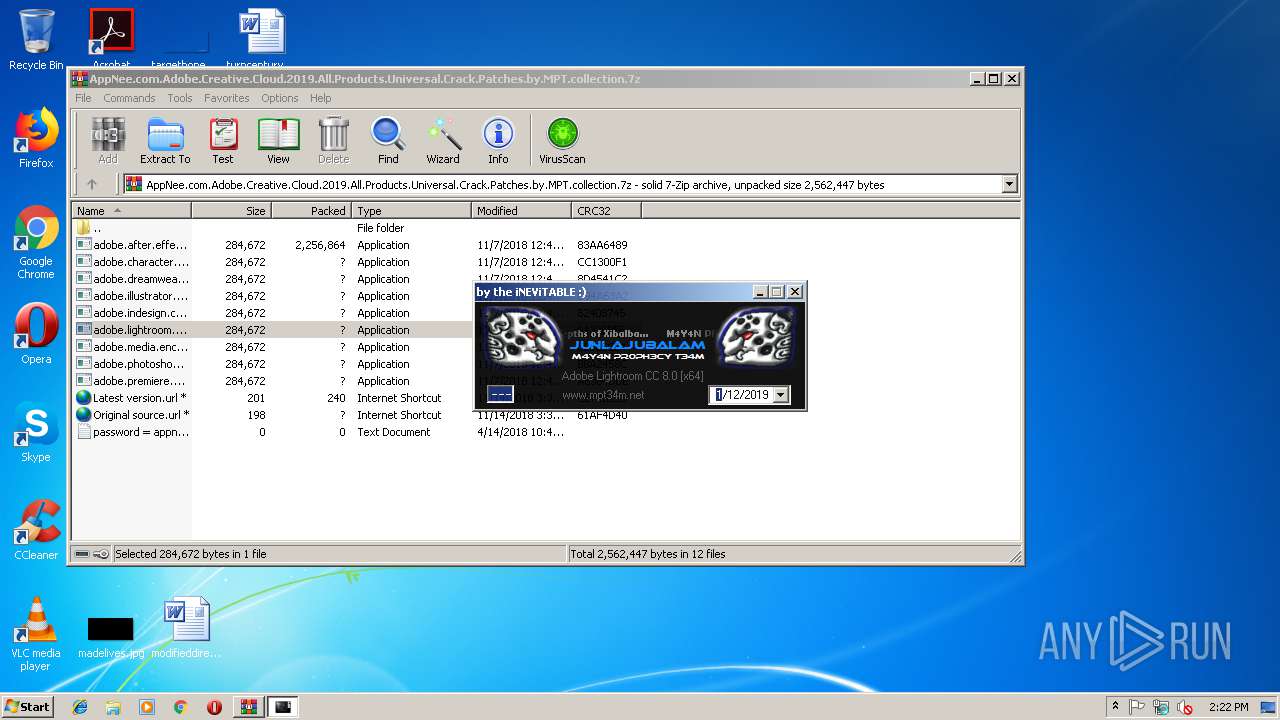
Task: Select the adobe.dreamwea... file
Action: [131, 279]
